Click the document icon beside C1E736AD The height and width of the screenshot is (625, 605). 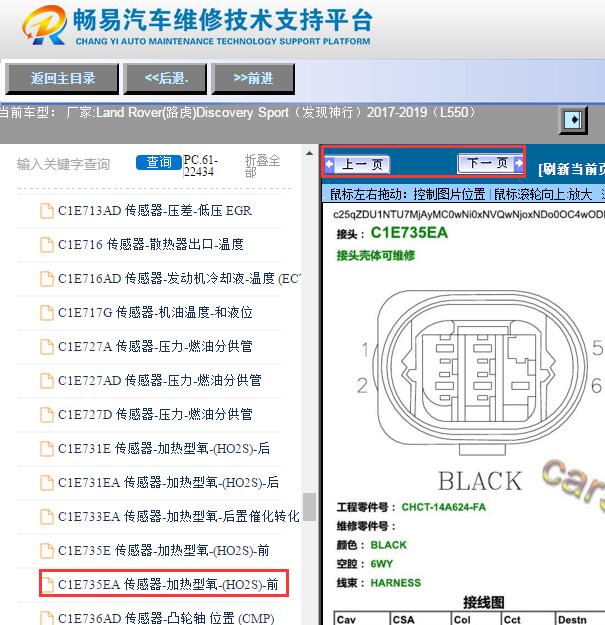47,618
